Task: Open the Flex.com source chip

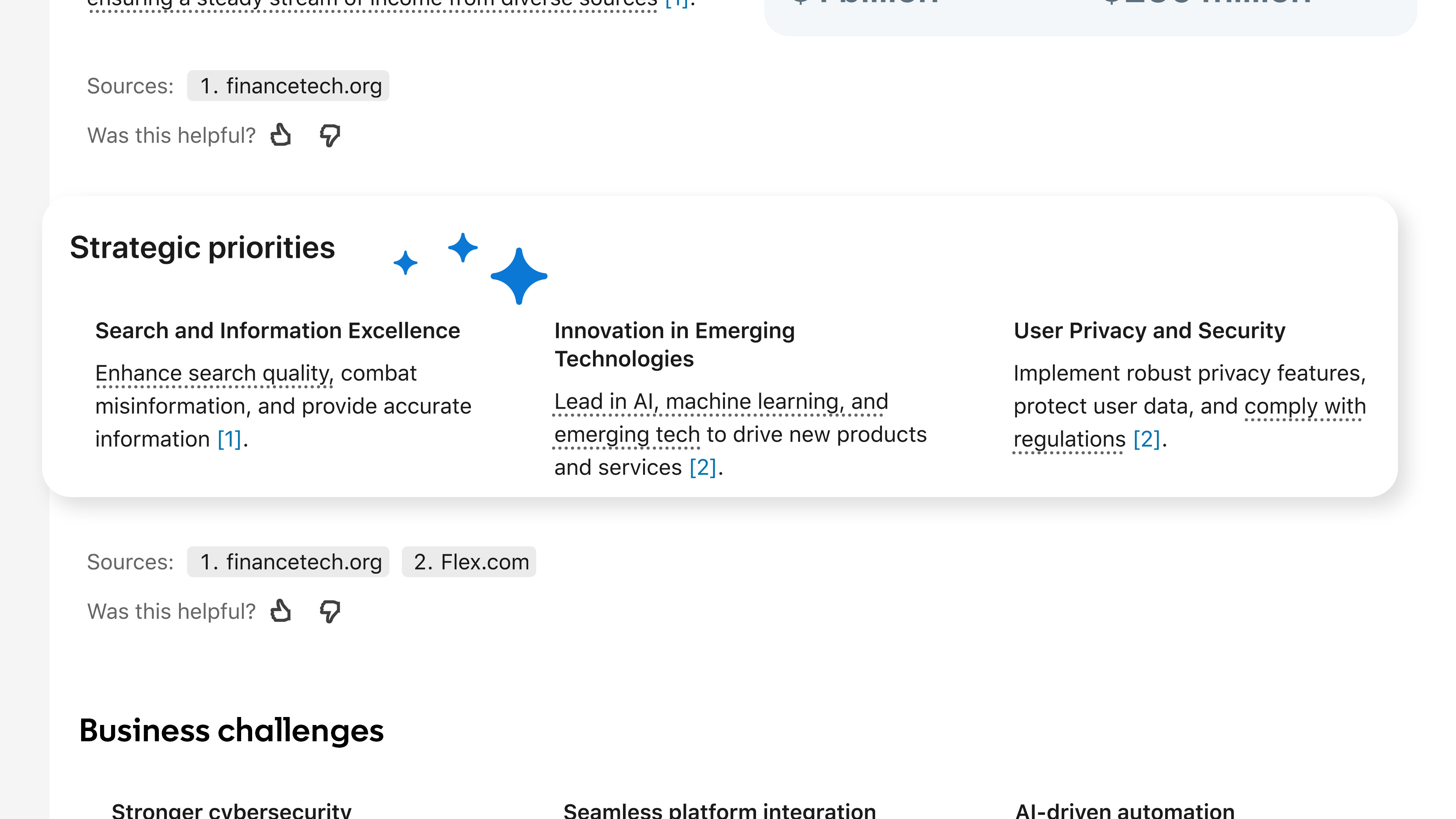Action: click(469, 562)
